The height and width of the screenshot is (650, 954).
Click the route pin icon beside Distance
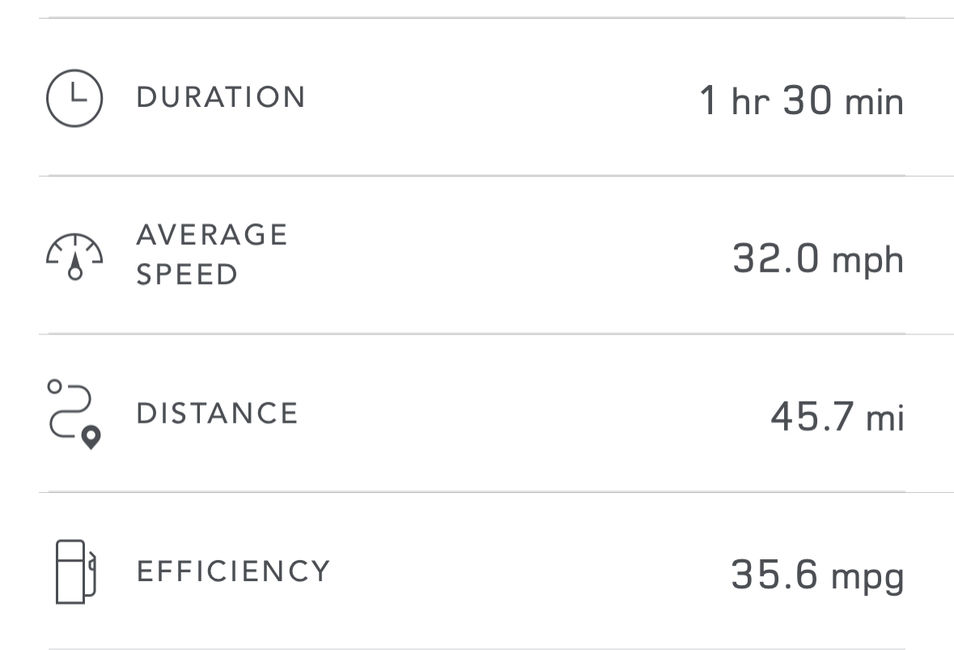[x=74, y=414]
